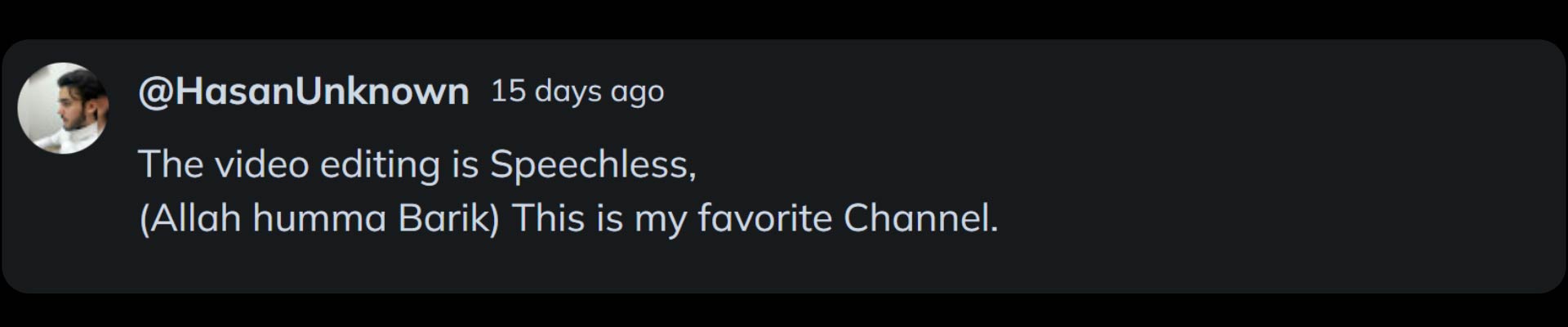Click the word 'favorite' in the comment

click(x=764, y=218)
